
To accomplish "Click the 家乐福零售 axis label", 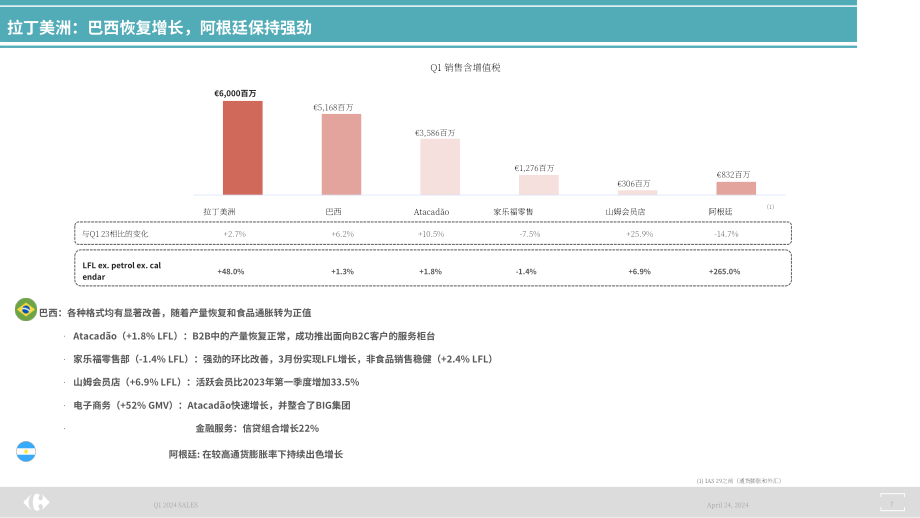I will [513, 212].
